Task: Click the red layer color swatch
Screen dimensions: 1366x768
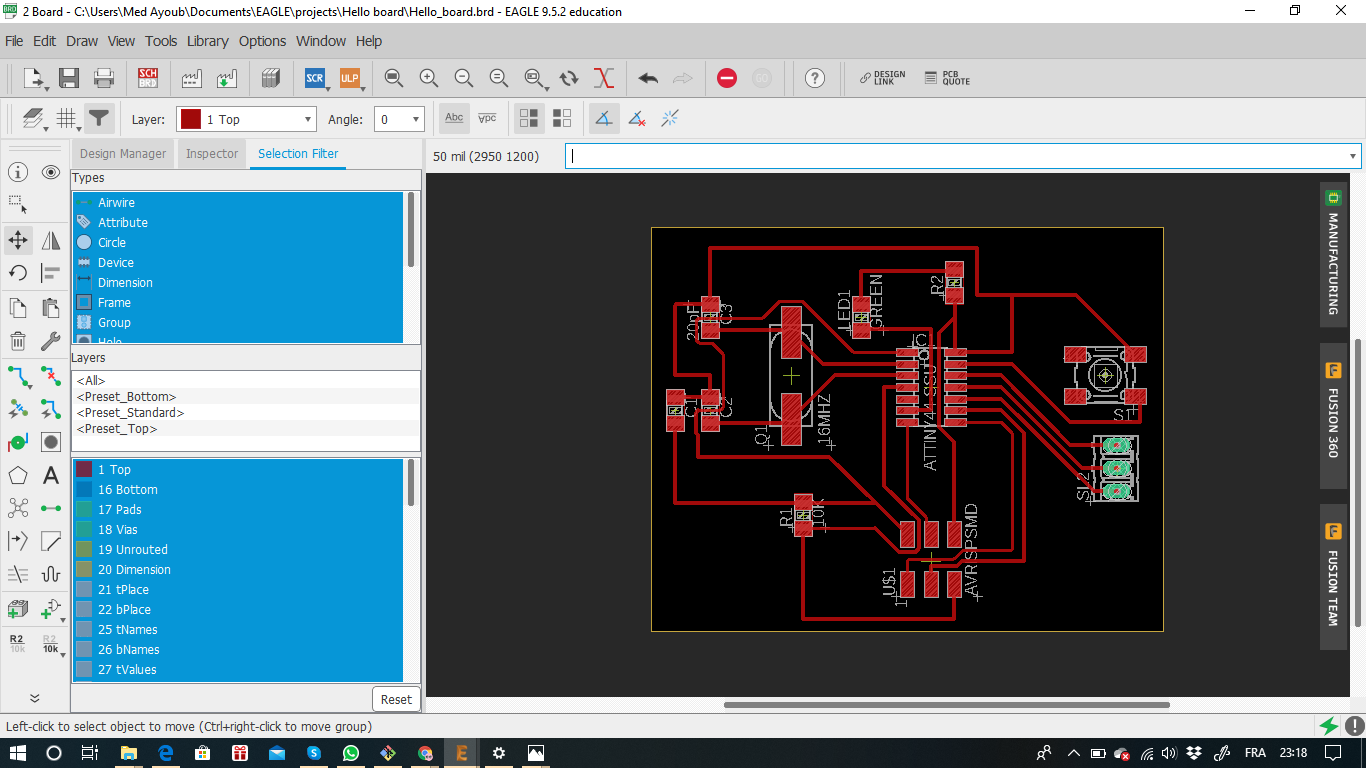Action: [190, 119]
